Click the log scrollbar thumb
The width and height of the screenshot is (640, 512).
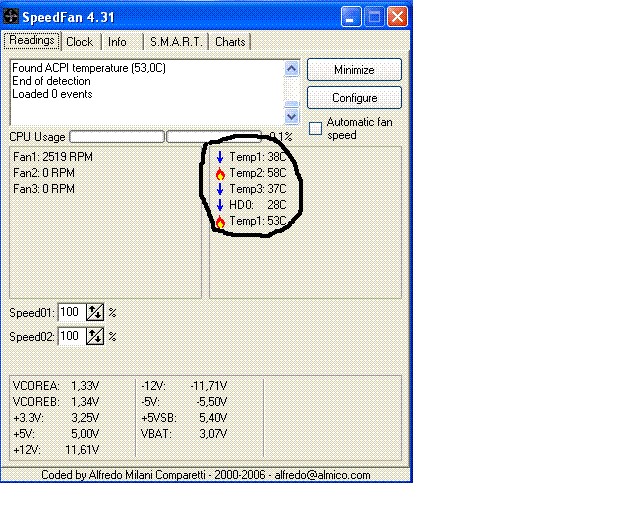tap(291, 104)
